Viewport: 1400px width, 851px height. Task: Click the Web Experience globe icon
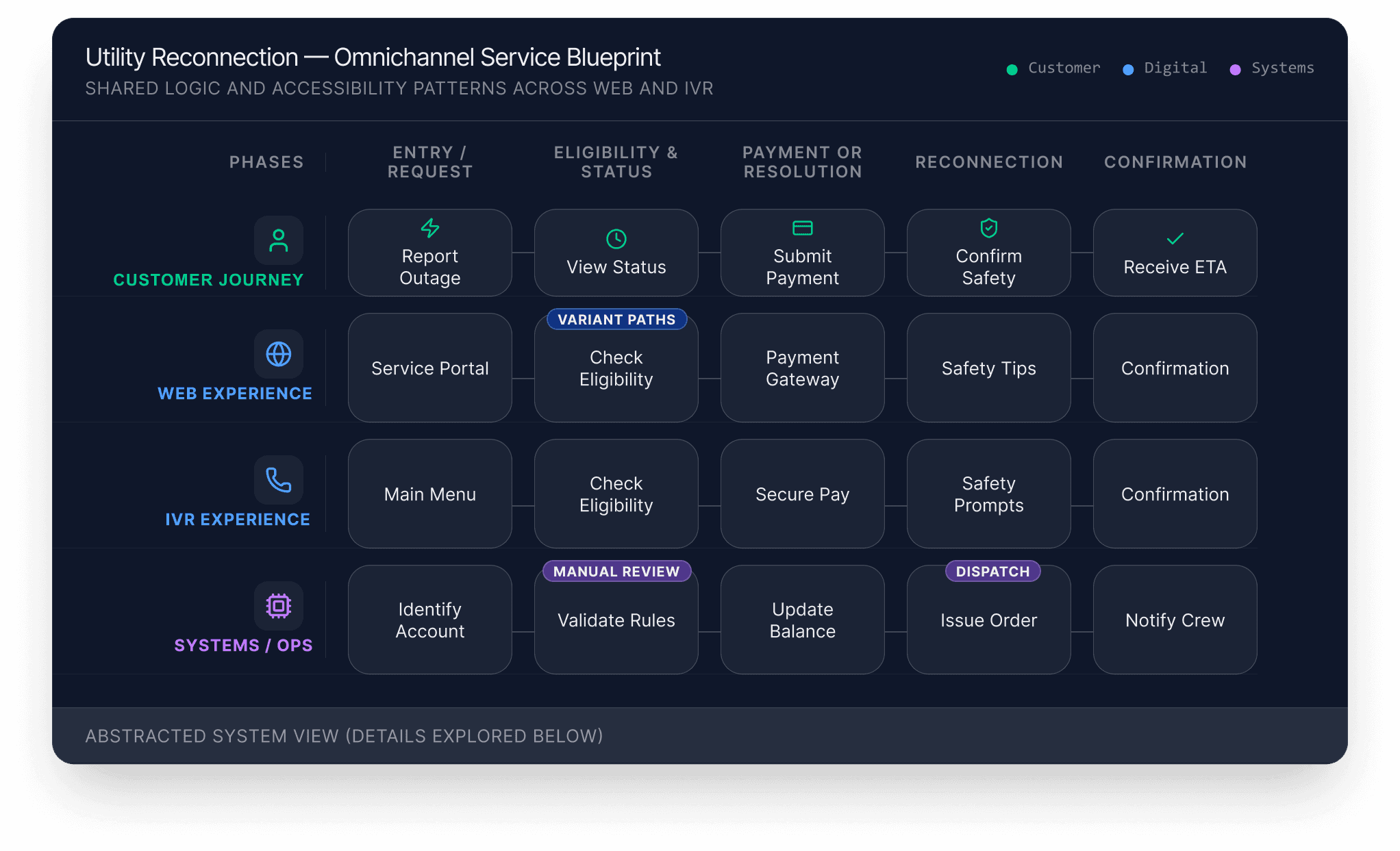tap(278, 354)
